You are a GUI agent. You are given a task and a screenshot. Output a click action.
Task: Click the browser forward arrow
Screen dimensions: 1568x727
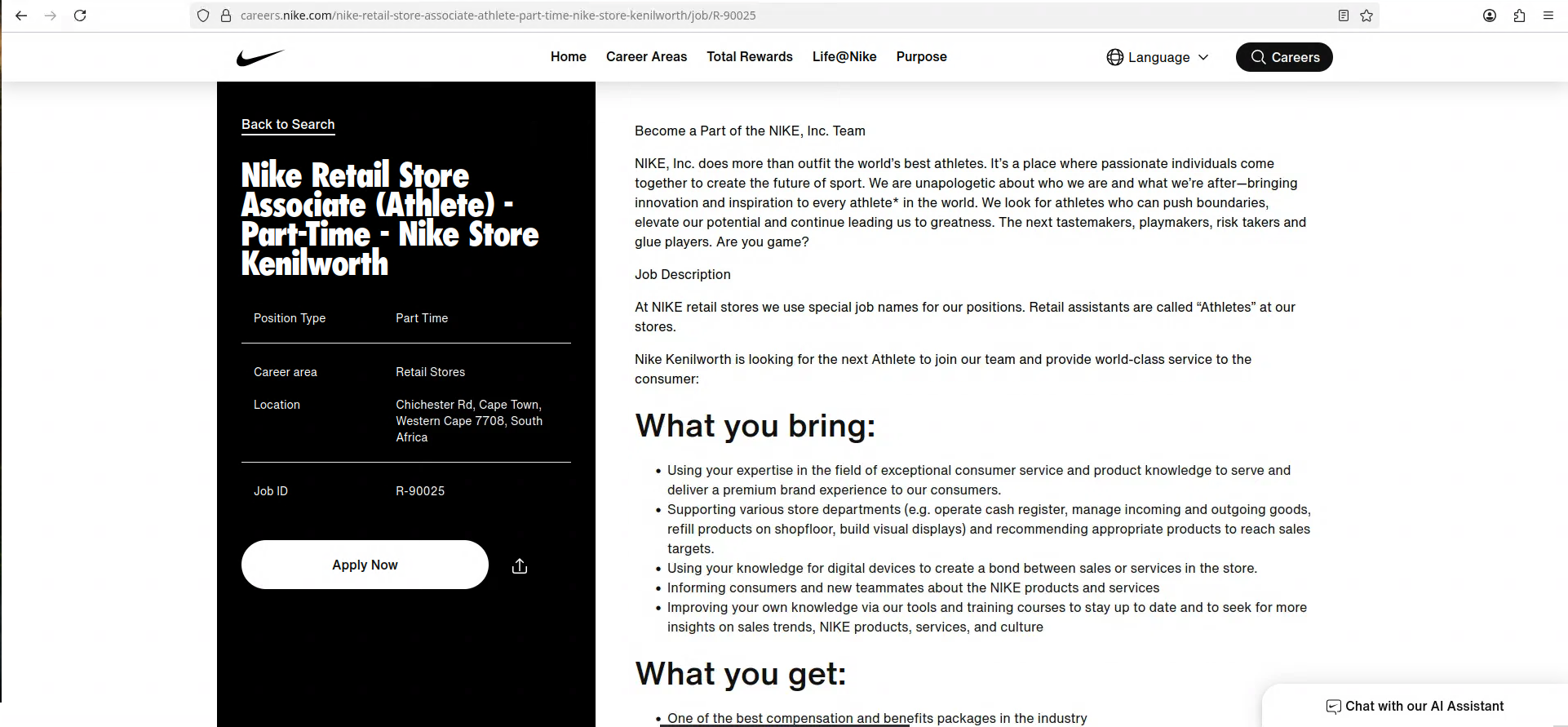51,16
